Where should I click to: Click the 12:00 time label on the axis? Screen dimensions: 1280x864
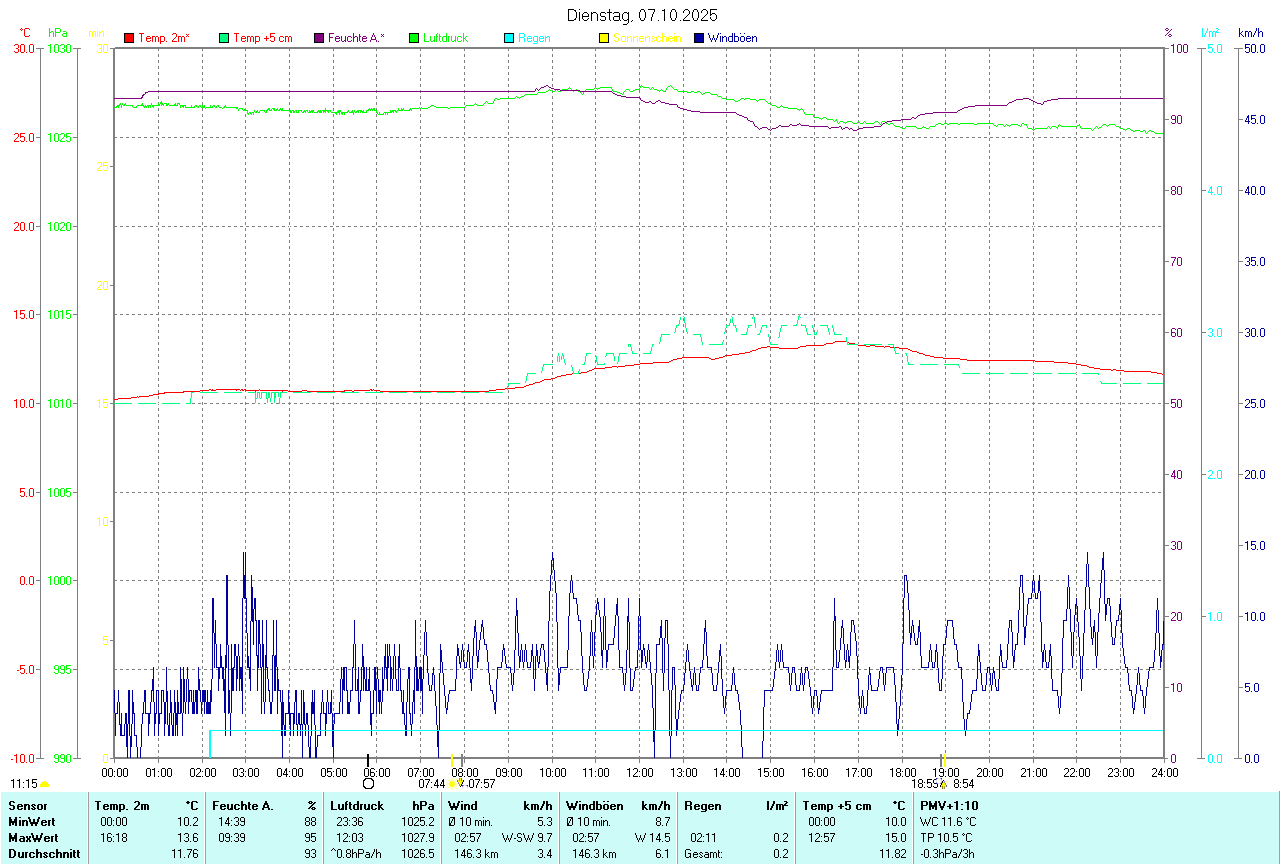coord(640,773)
